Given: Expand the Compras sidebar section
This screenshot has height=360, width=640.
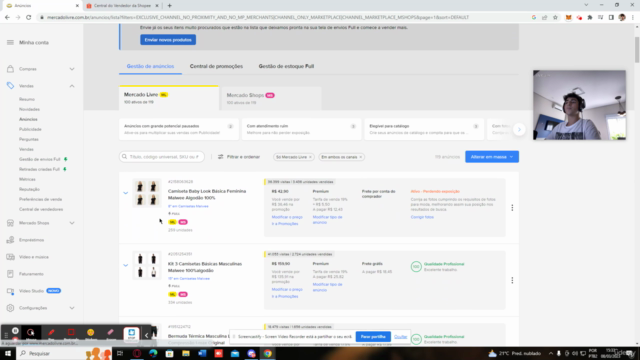Looking at the screenshot, I should click(72, 69).
